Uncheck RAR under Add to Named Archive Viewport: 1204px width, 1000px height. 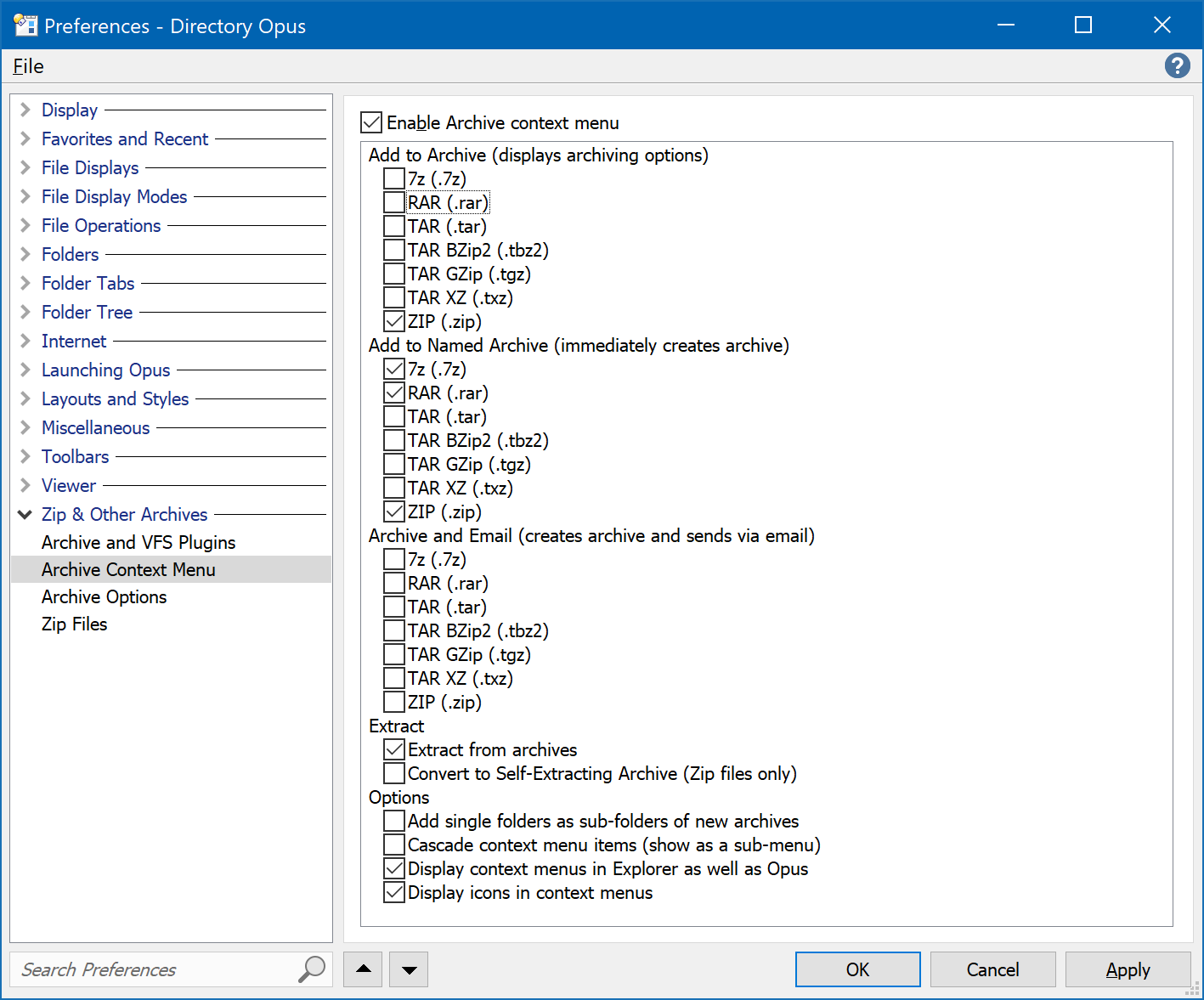pyautogui.click(x=393, y=393)
